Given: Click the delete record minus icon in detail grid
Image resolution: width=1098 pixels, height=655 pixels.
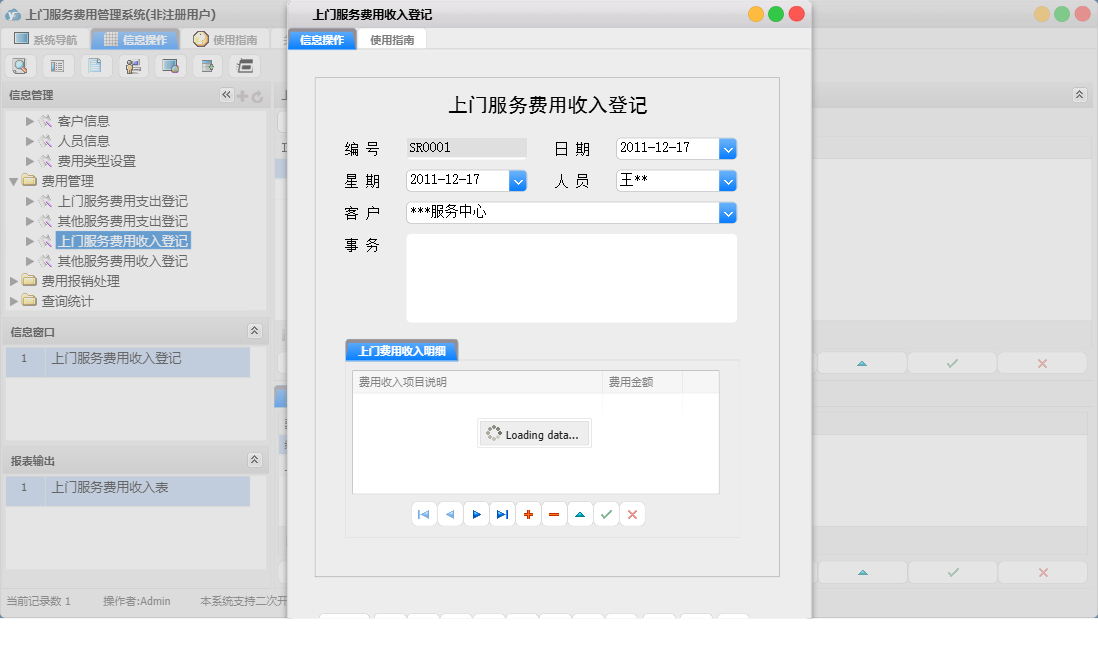Looking at the screenshot, I should (554, 513).
